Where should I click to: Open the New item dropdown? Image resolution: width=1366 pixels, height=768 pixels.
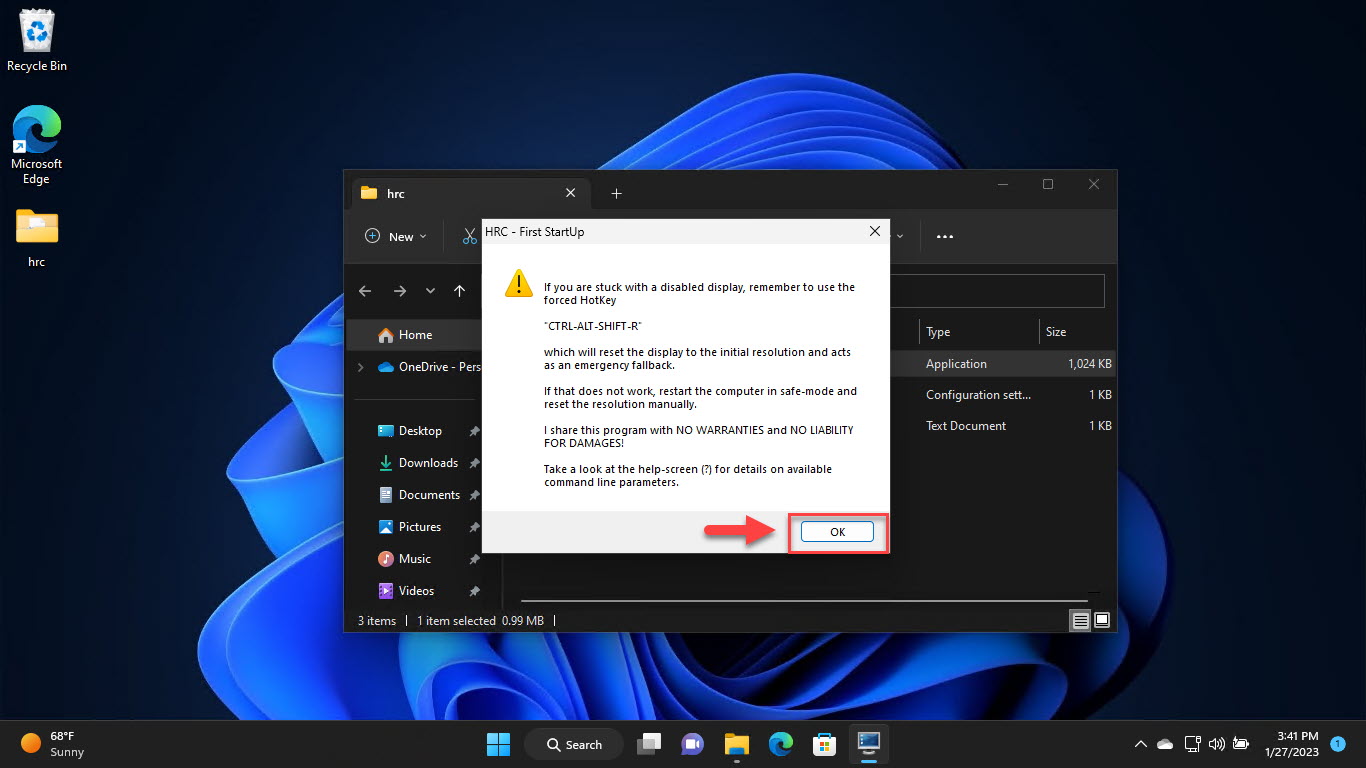[x=395, y=236]
